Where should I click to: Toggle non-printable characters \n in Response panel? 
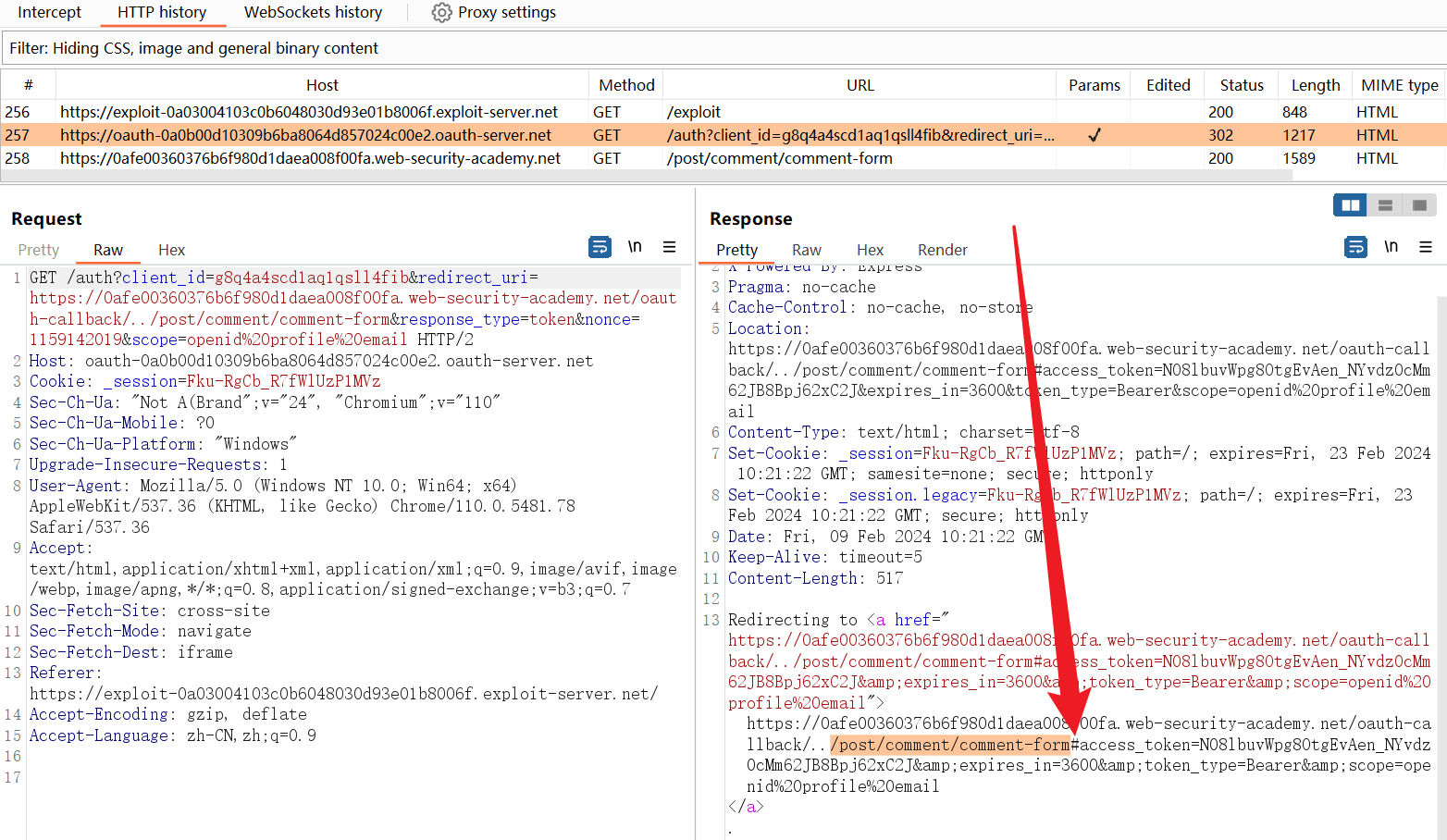pos(1391,247)
